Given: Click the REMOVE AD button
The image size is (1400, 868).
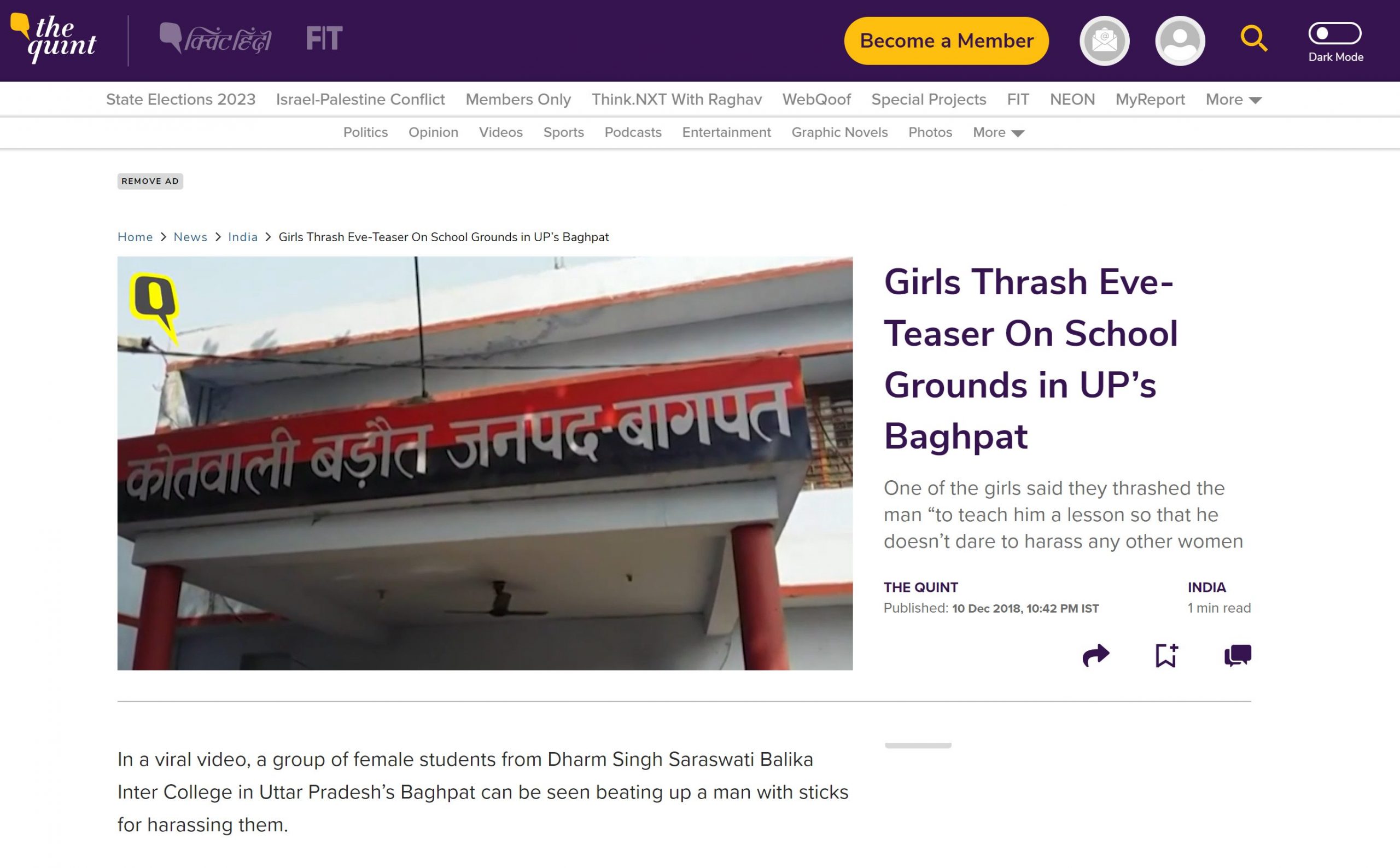Looking at the screenshot, I should tap(150, 182).
